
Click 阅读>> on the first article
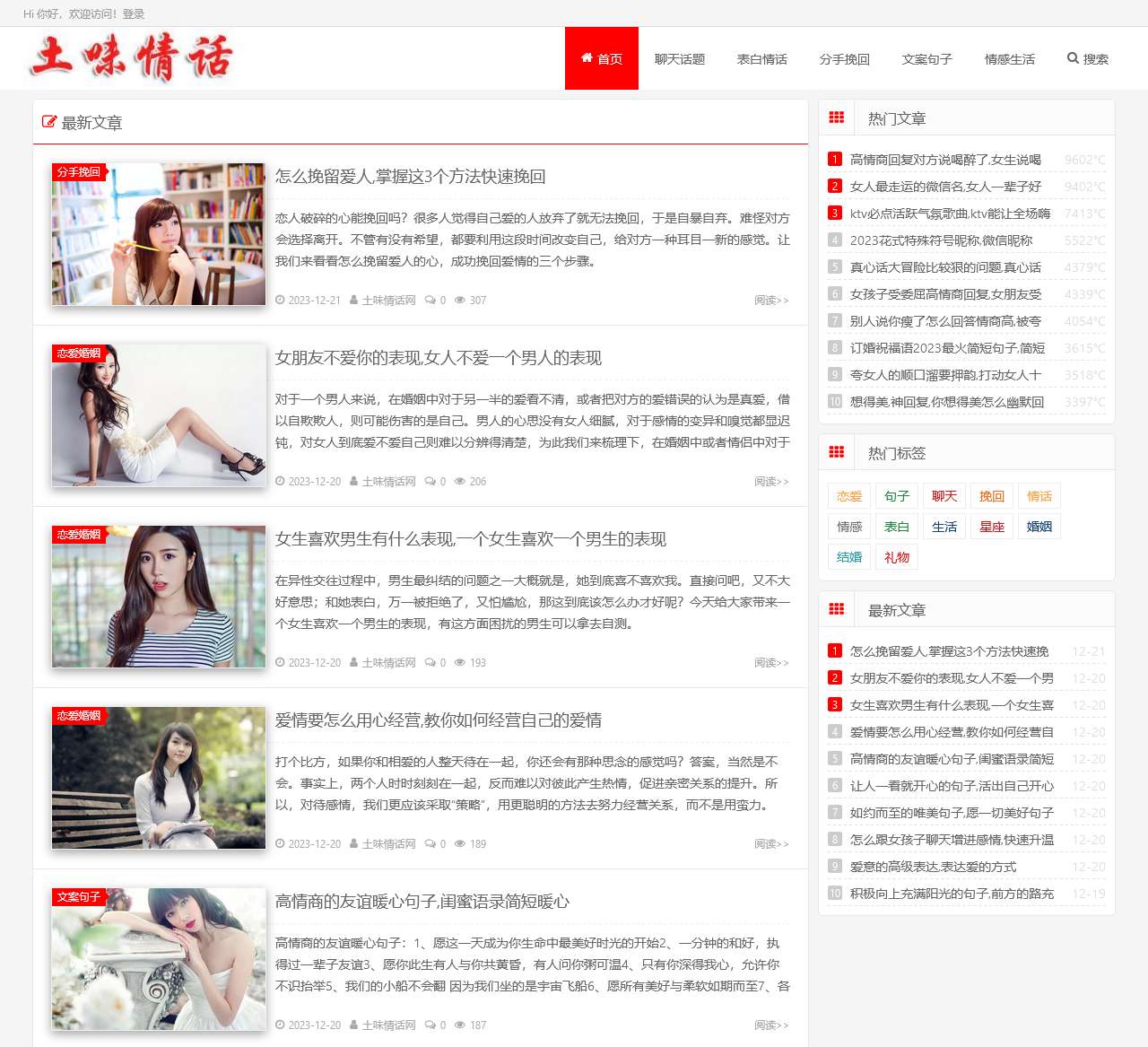770,301
